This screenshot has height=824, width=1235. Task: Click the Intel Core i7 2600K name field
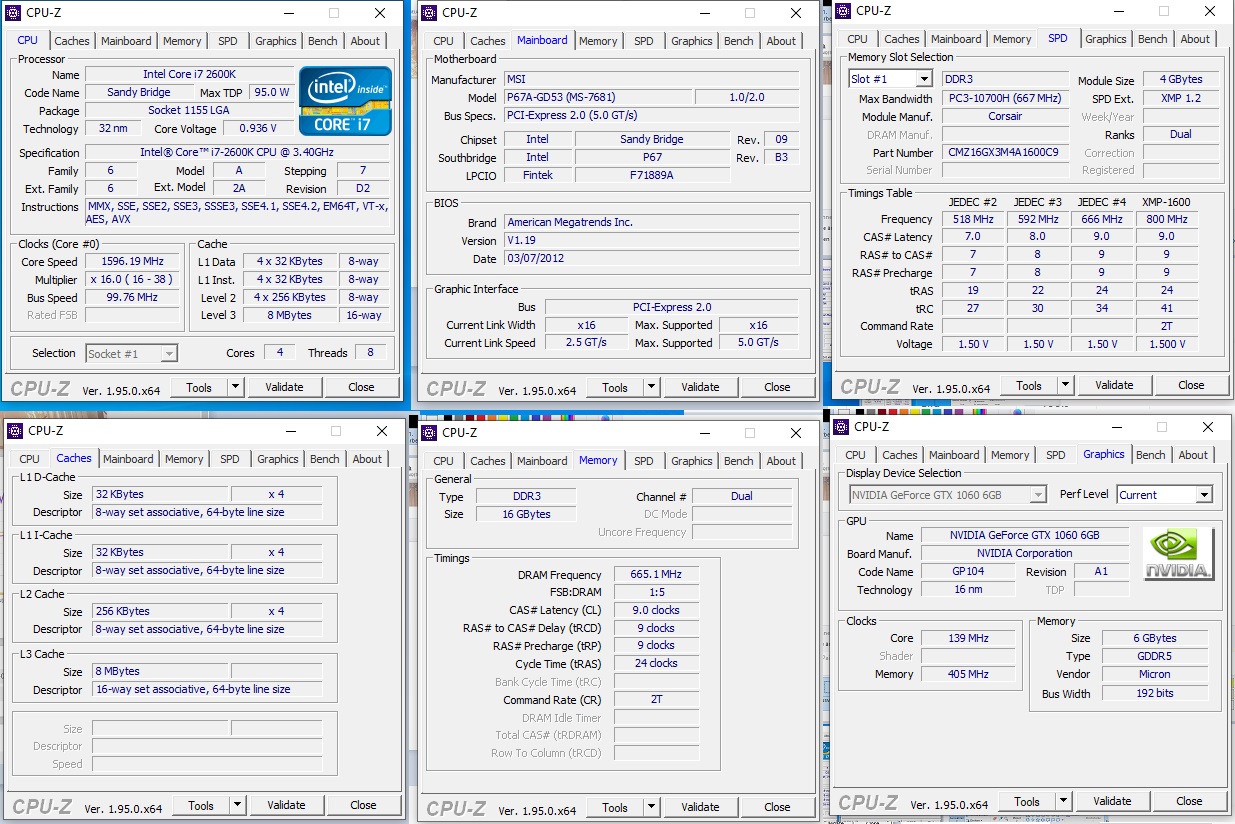189,75
